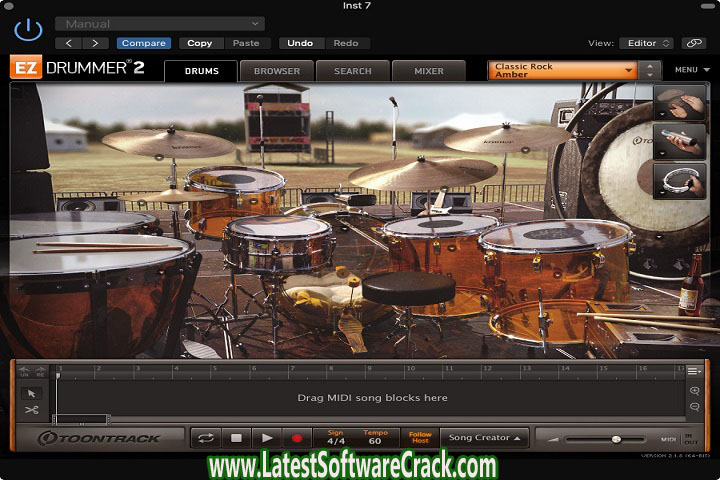Select the hand claps percussion thumbnail
This screenshot has height=480, width=720.
[680, 102]
